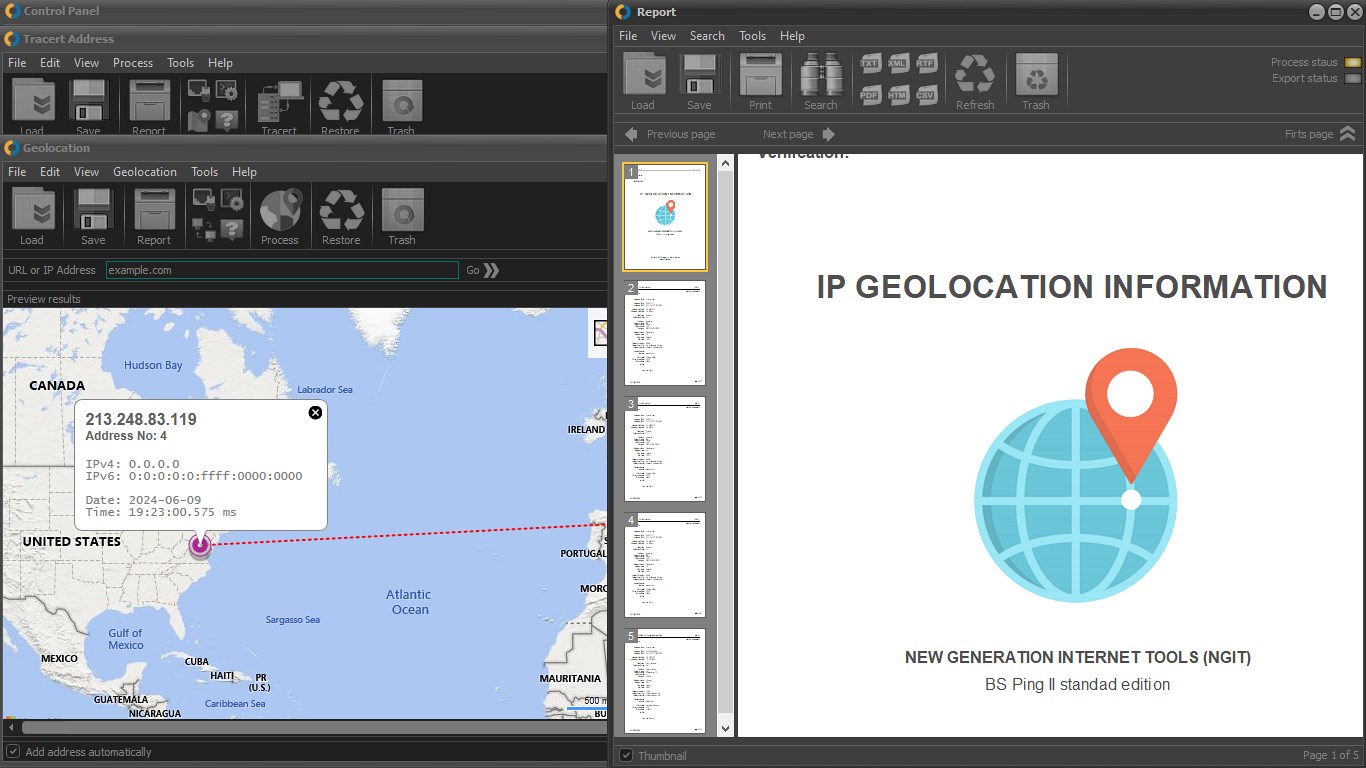This screenshot has height=768, width=1366.
Task: Click Export status gray indicator
Action: pos(1352,78)
